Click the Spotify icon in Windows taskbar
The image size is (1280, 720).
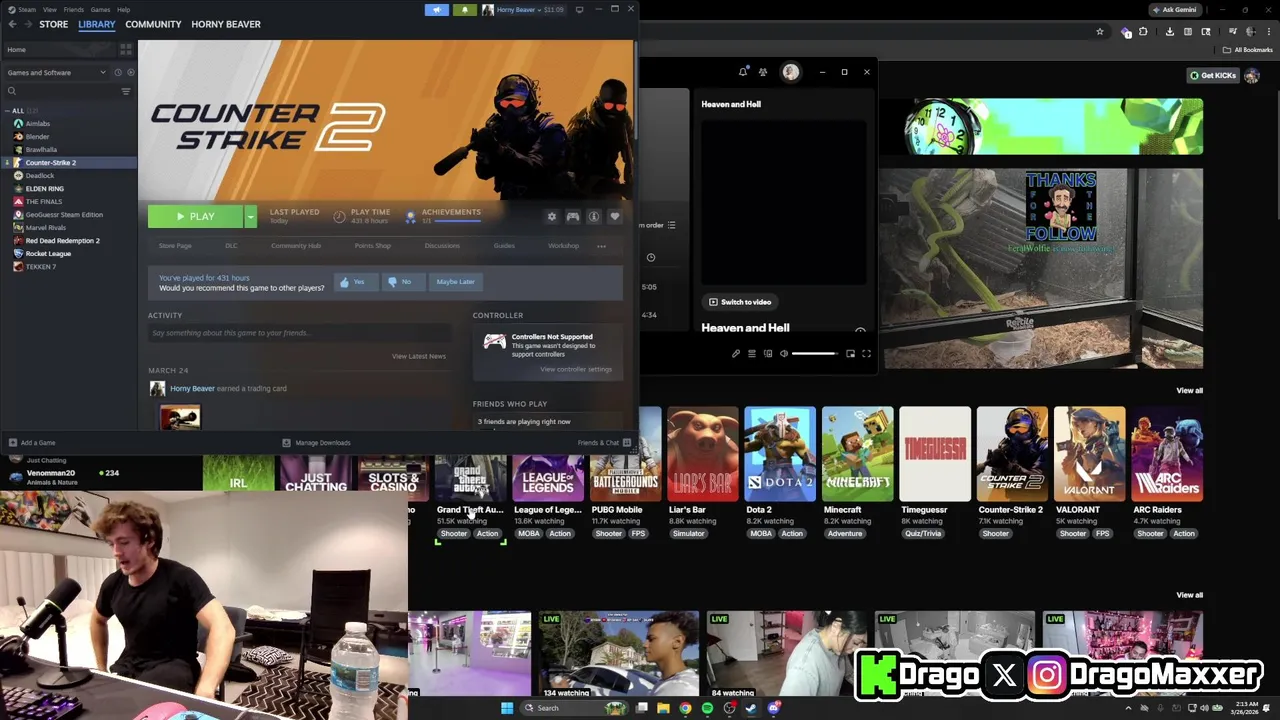(707, 708)
